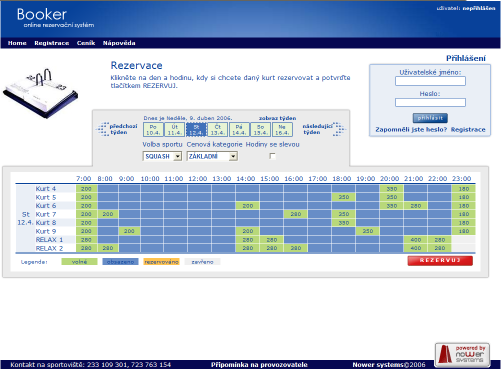
Task: Select the Ne 16.4. day tab
Action: 282,130
